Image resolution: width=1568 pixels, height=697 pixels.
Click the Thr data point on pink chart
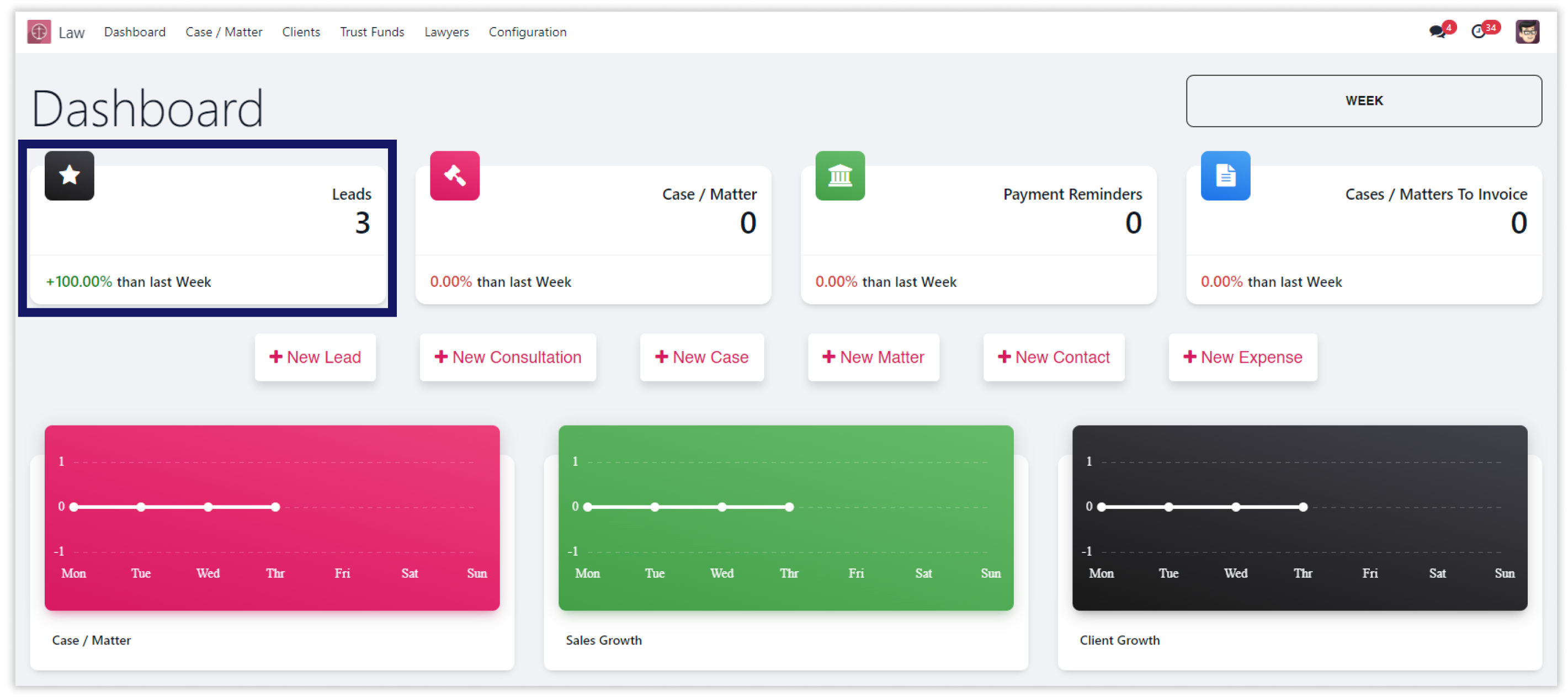pos(275,507)
